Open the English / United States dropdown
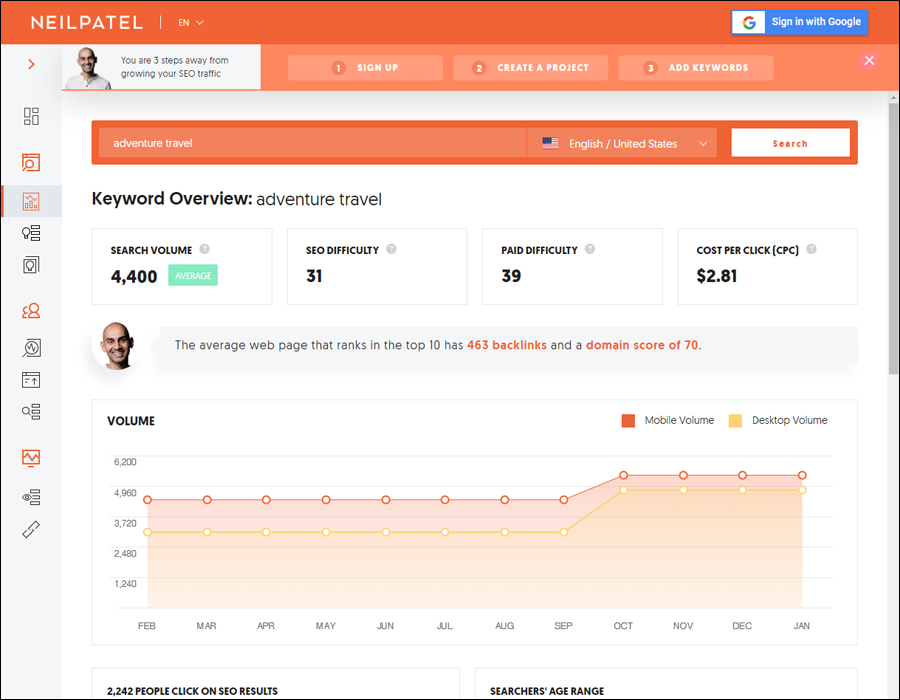 click(x=622, y=143)
